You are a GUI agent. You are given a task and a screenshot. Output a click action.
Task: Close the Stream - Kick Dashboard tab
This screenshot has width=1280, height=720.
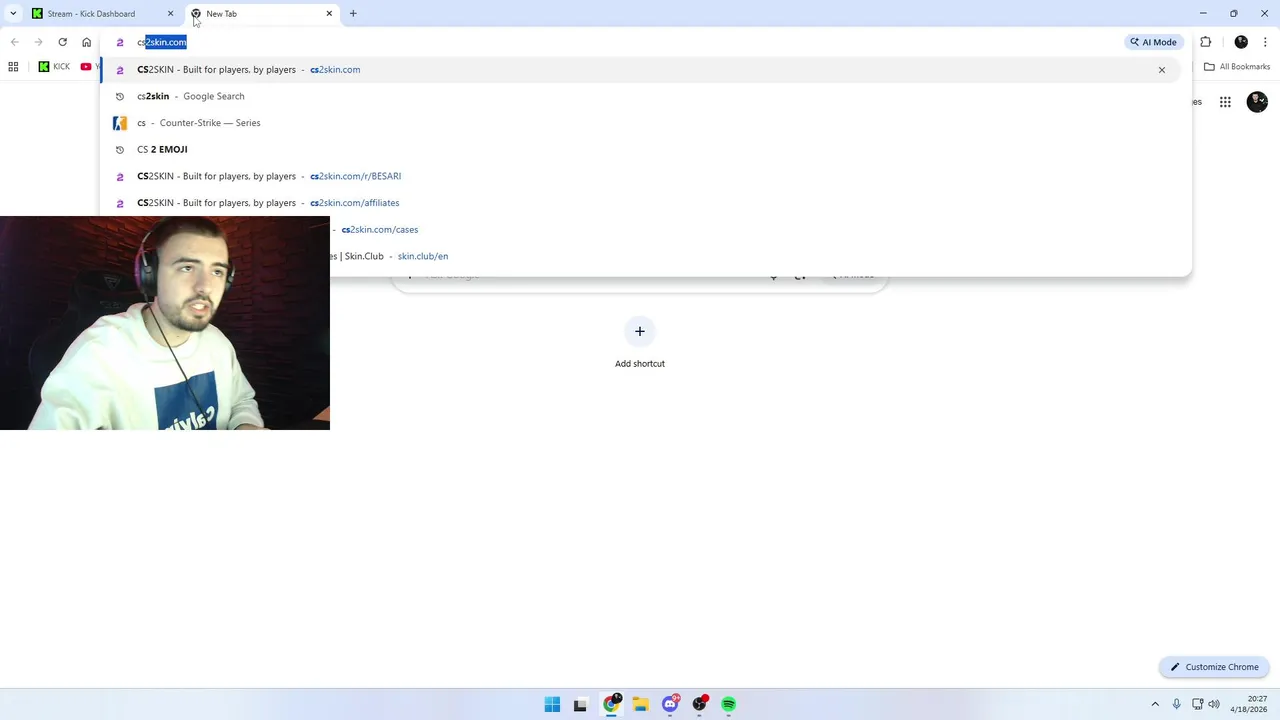point(170,14)
